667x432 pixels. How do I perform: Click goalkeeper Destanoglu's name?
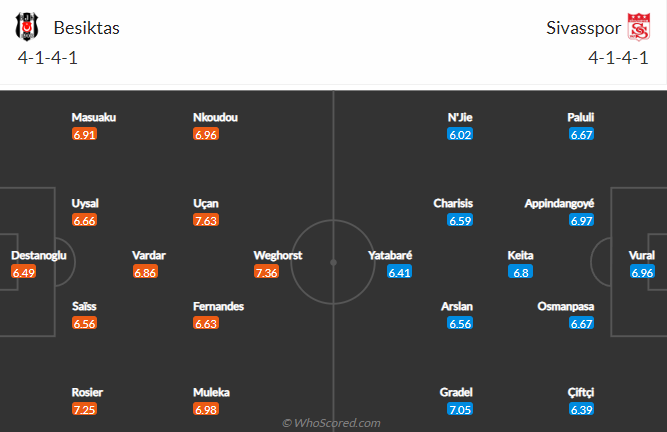[x=39, y=255]
